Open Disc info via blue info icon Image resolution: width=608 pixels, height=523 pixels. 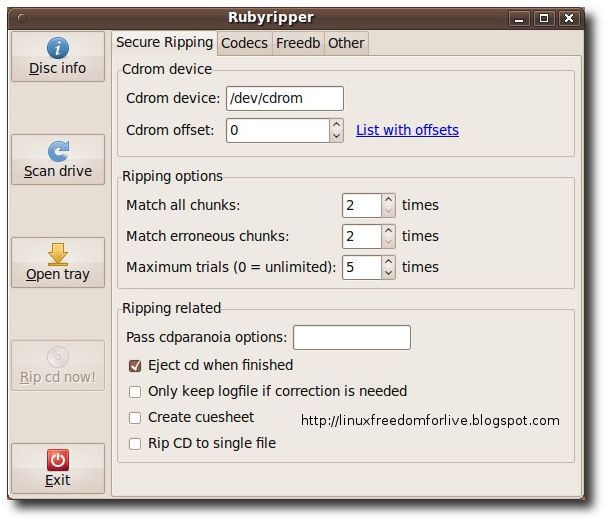(58, 48)
